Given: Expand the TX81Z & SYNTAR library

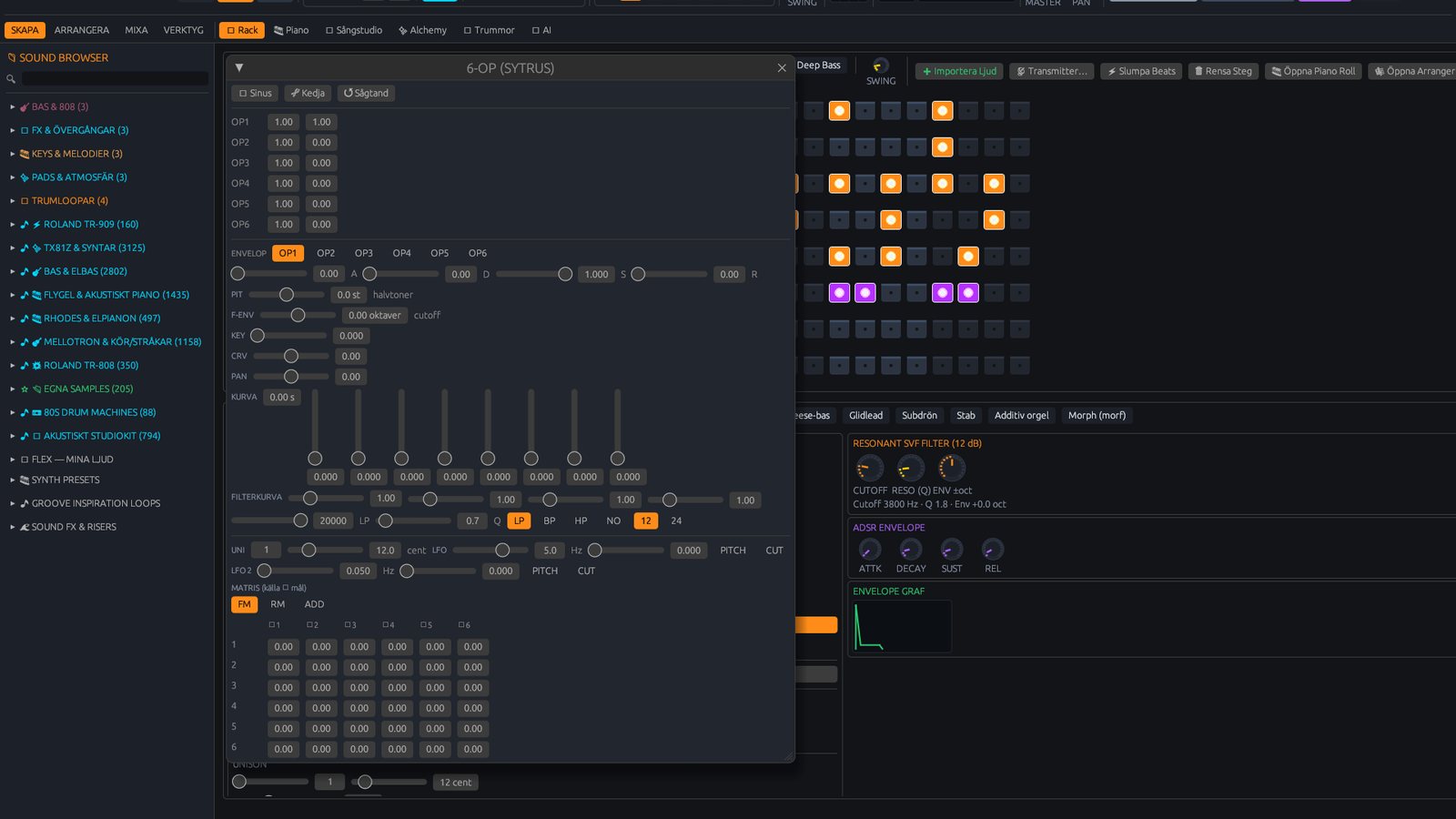Looking at the screenshot, I should point(13,248).
